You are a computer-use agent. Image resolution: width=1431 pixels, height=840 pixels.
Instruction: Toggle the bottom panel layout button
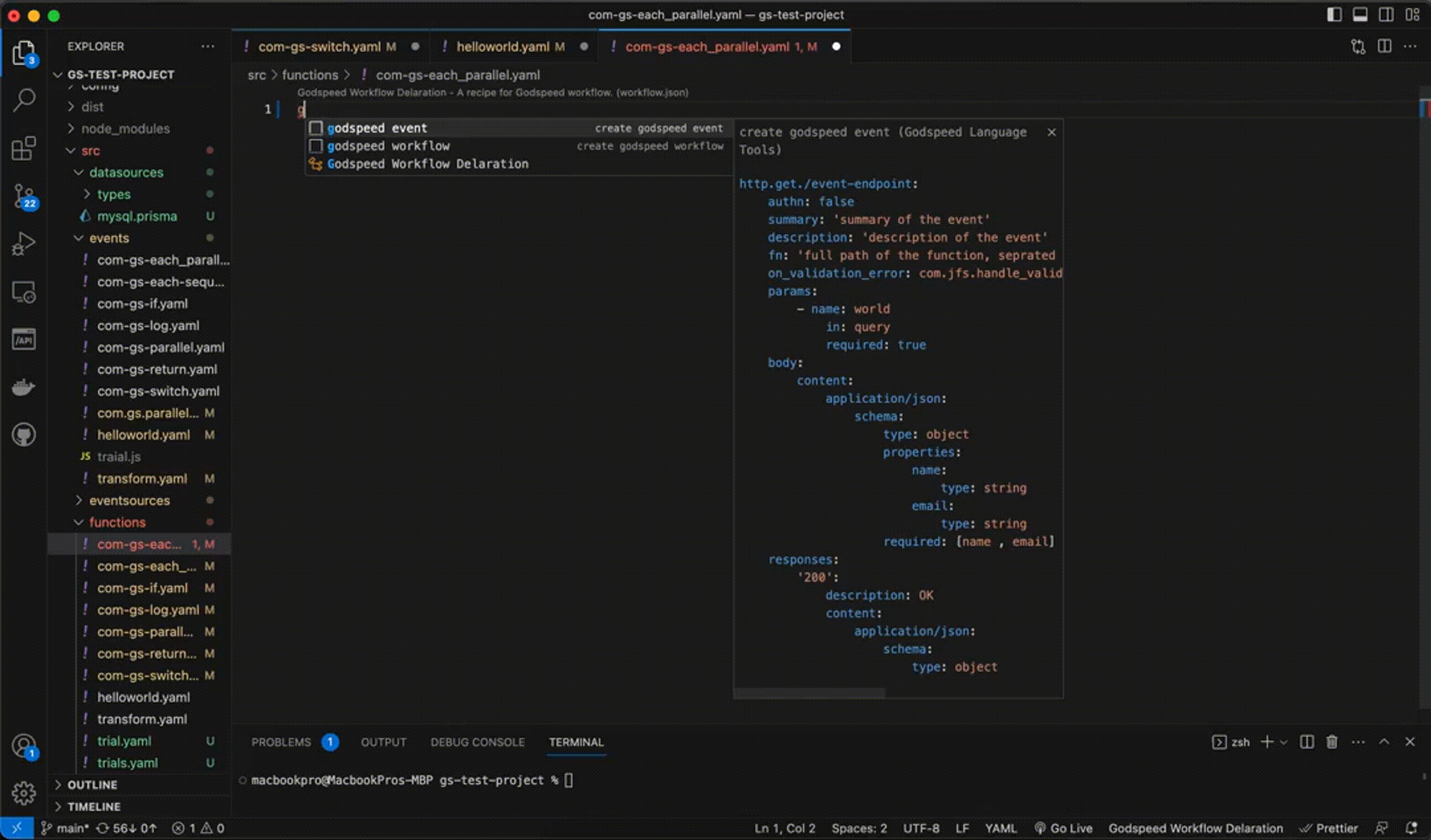[1360, 15]
